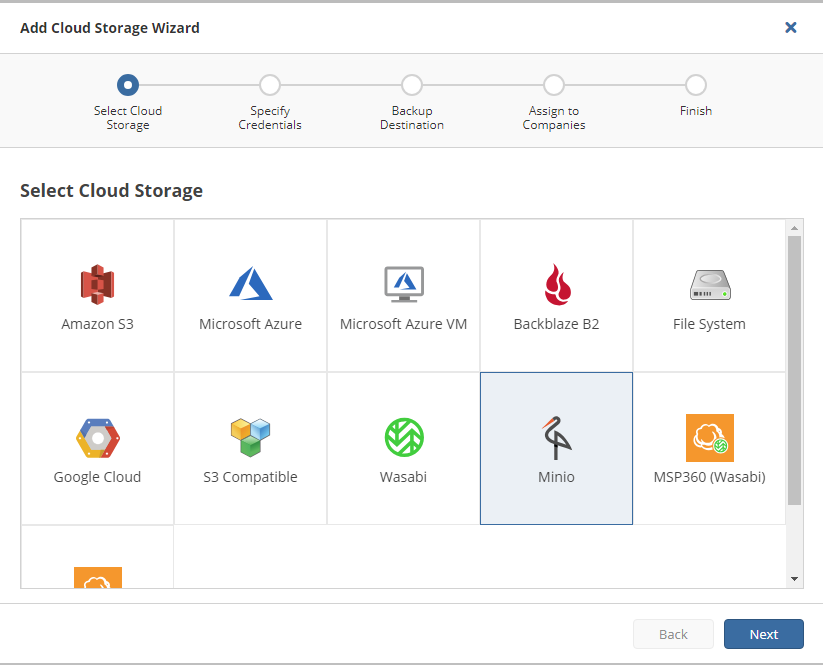Click the S3 Compatible label

pyautogui.click(x=250, y=477)
